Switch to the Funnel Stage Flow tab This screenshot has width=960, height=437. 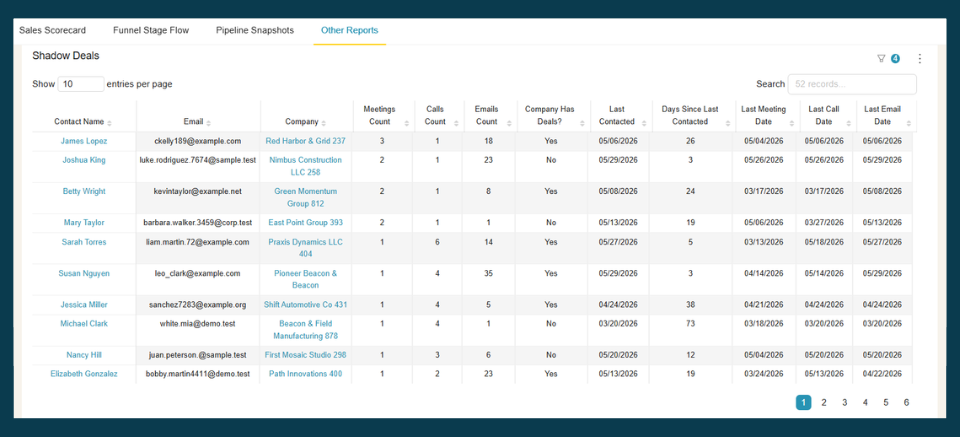click(151, 31)
